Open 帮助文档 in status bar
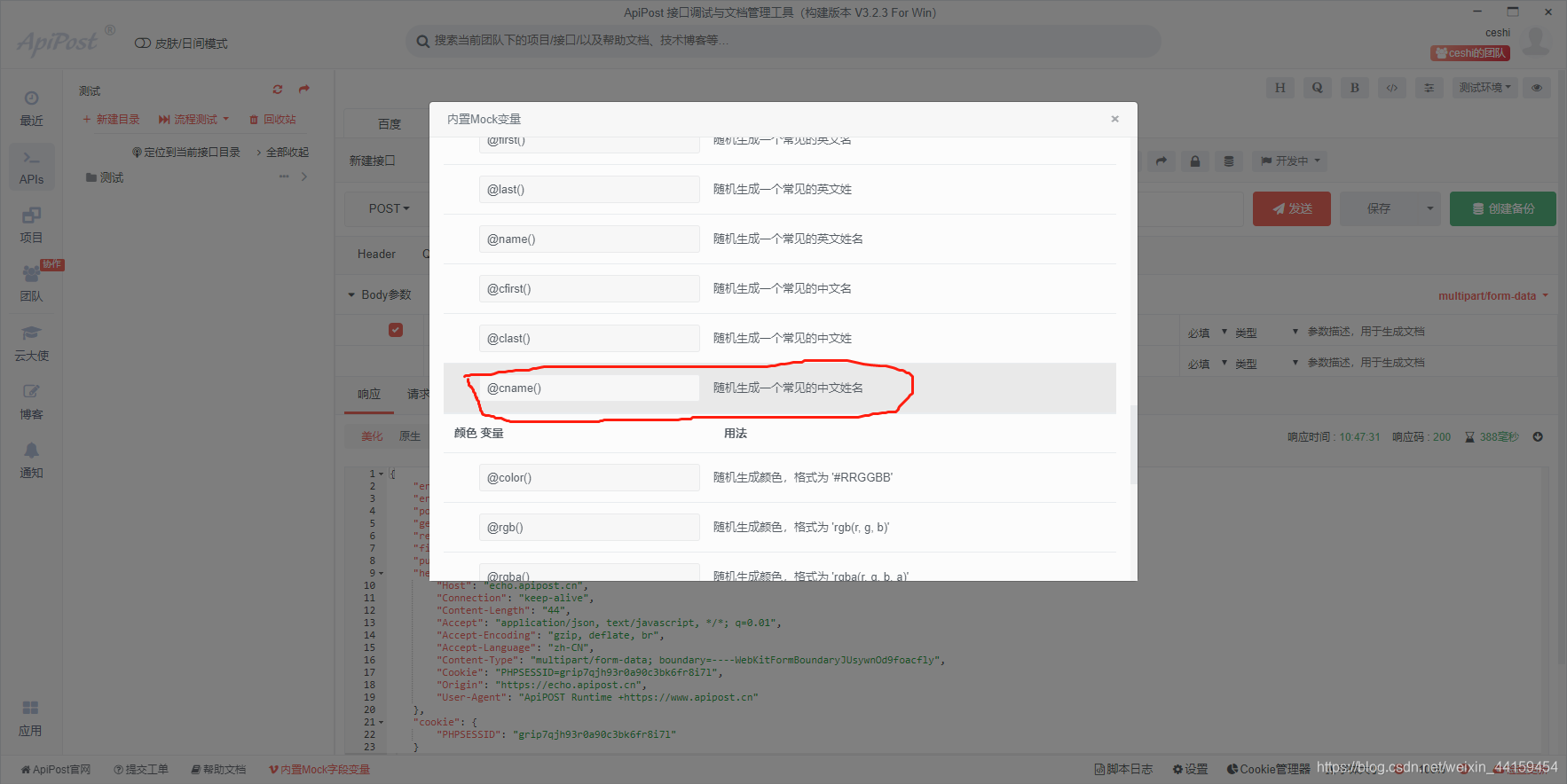The height and width of the screenshot is (784, 1567). pos(218,770)
